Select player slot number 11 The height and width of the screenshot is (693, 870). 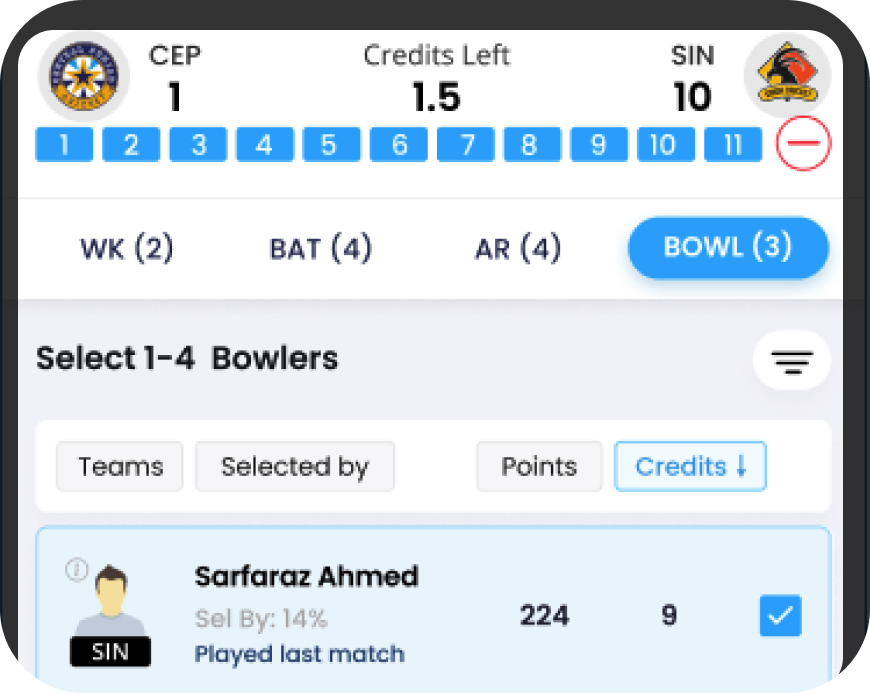(733, 144)
